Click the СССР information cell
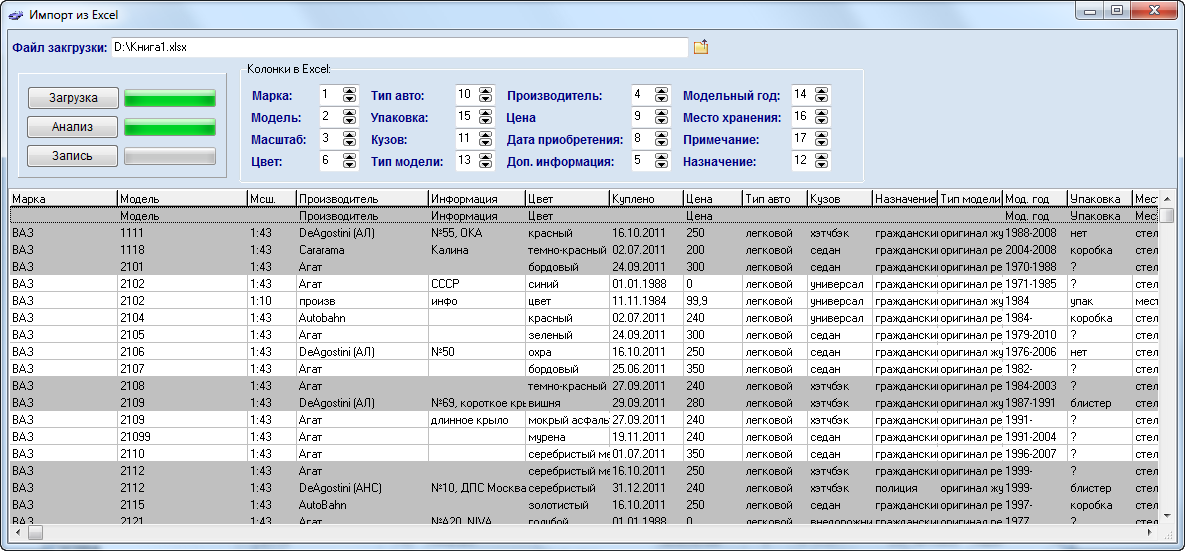Image resolution: width=1185 pixels, height=551 pixels. coord(476,283)
